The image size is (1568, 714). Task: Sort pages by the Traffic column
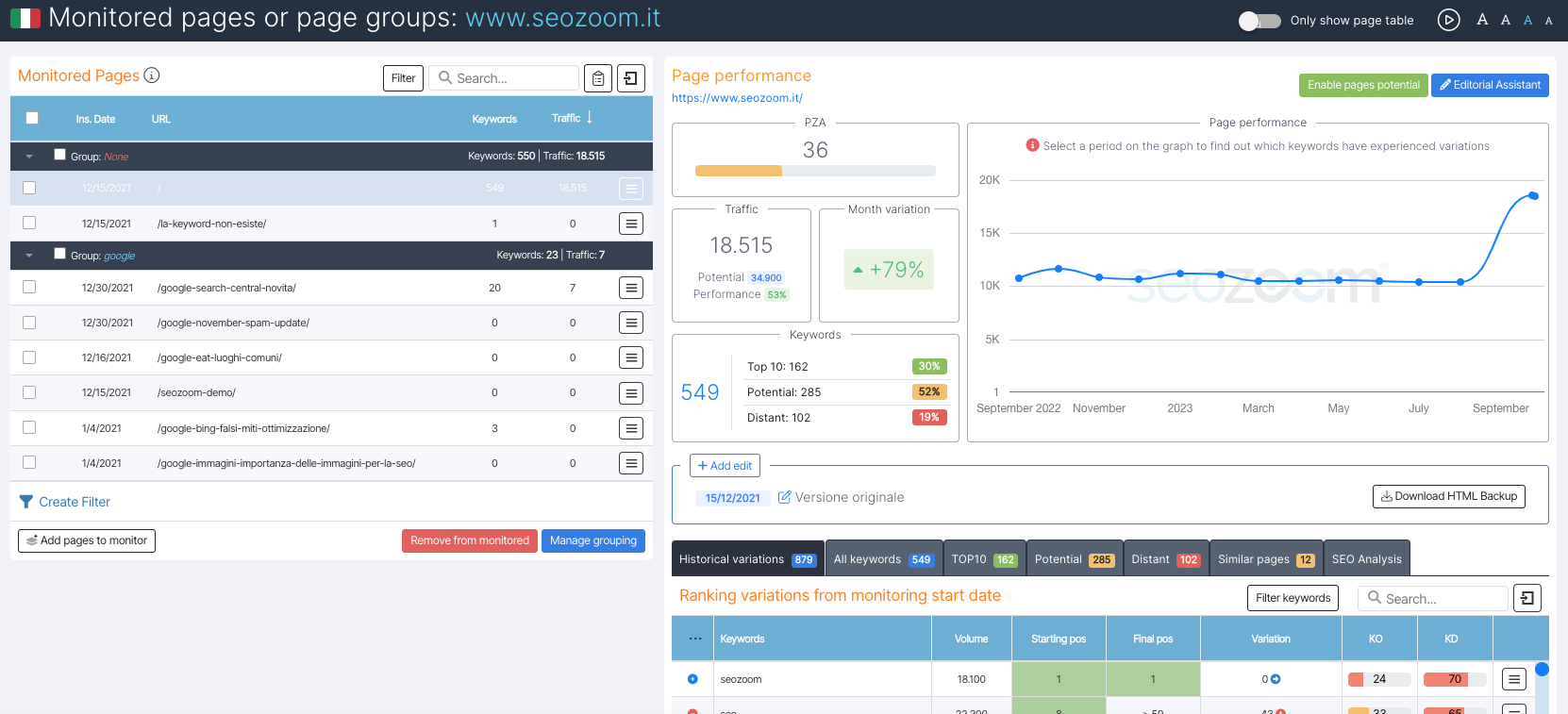572,118
